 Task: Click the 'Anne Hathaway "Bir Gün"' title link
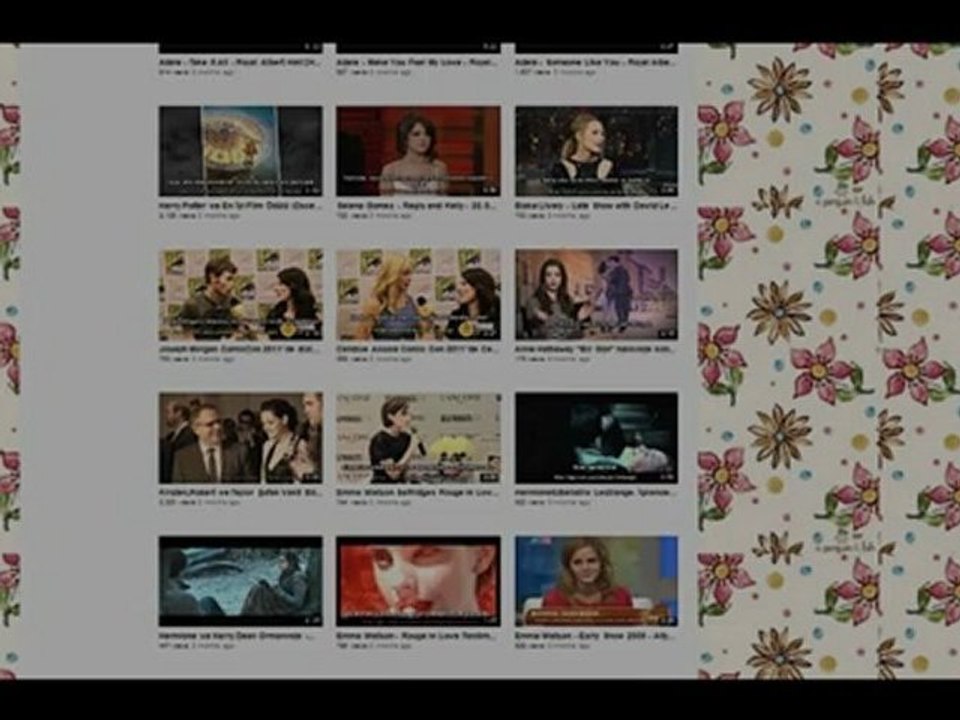coord(596,350)
